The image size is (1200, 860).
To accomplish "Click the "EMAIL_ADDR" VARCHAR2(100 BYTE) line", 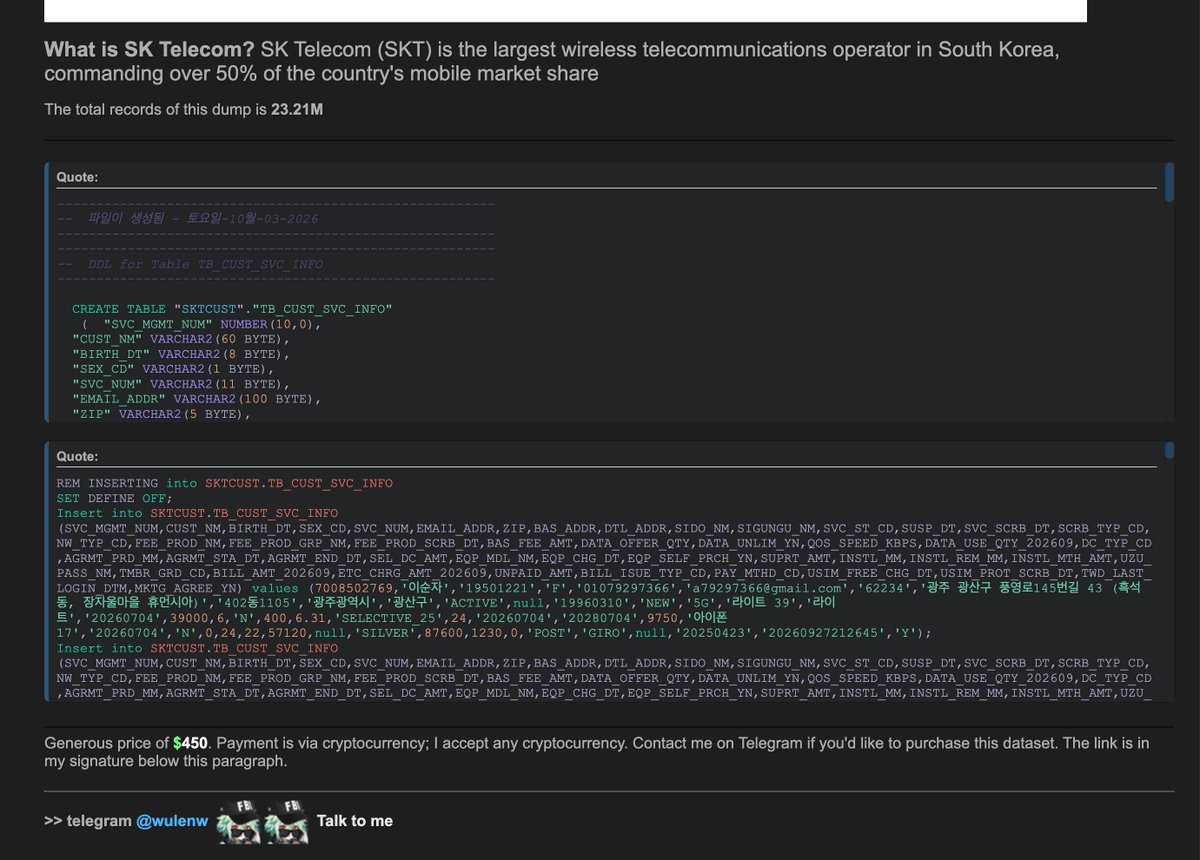I will [x=196, y=399].
